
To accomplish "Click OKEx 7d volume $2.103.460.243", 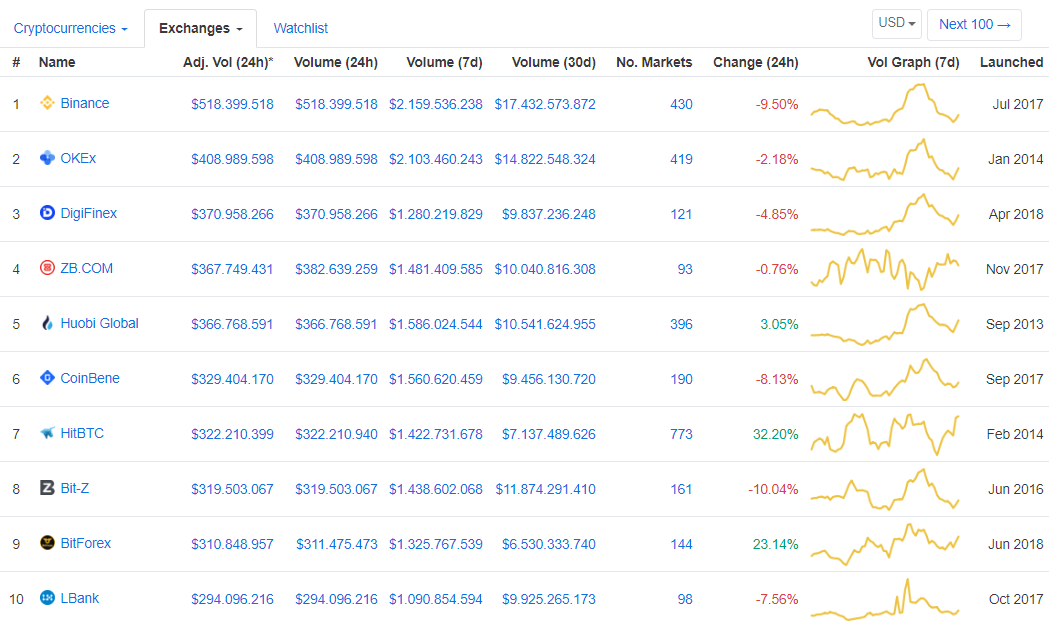I will point(435,159).
